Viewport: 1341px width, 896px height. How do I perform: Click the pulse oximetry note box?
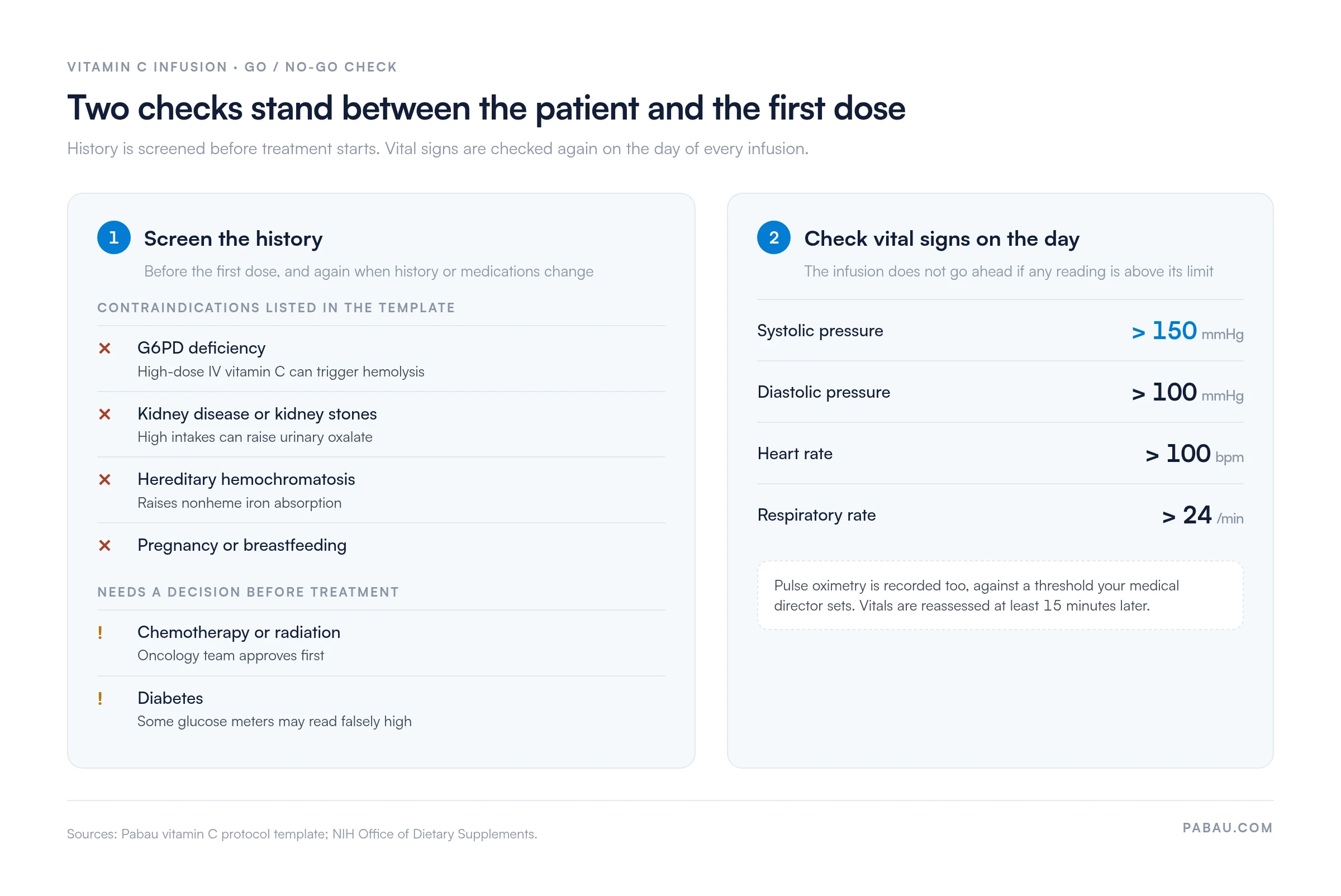tap(1000, 595)
